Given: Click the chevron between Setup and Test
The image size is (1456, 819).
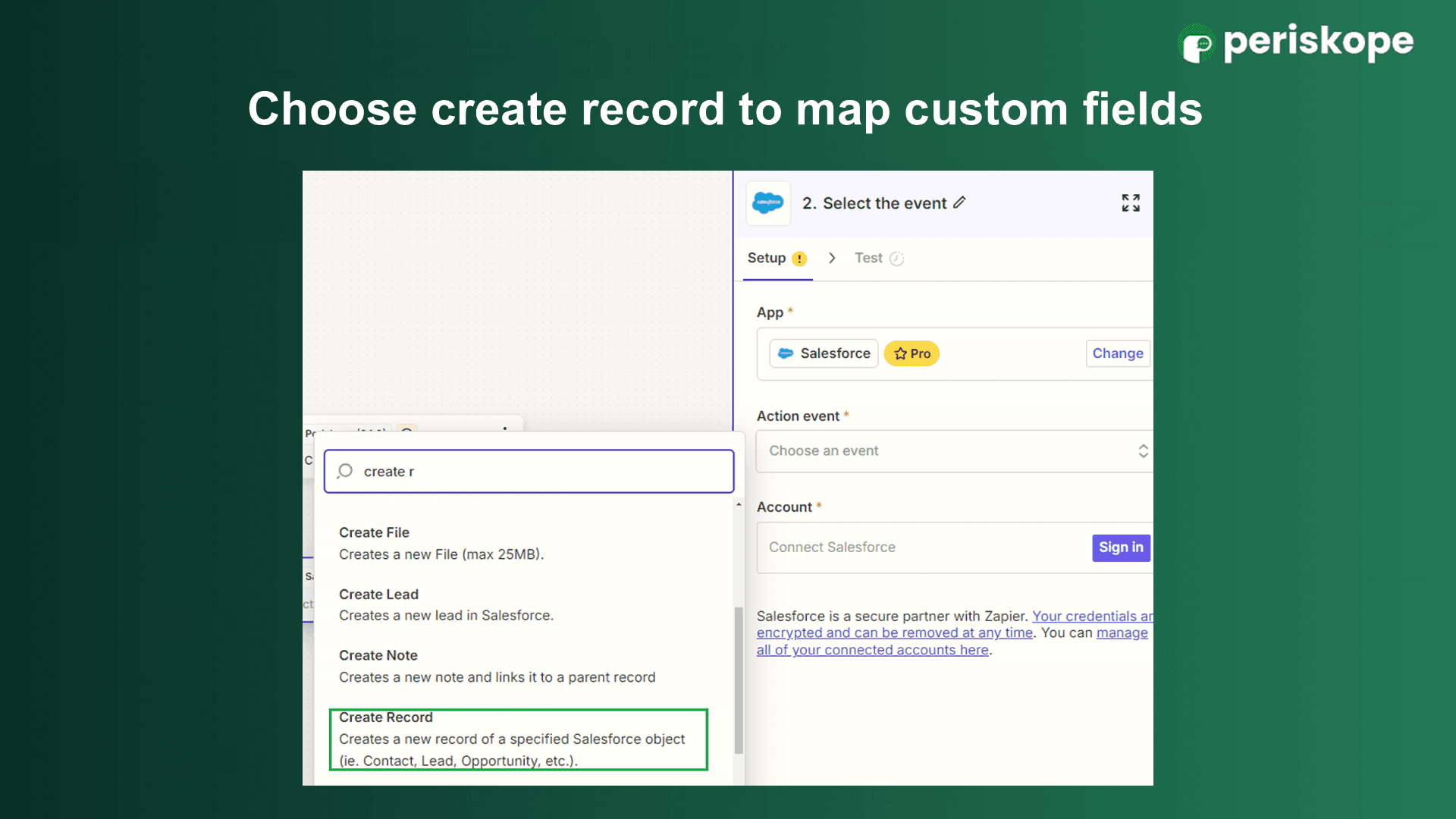Looking at the screenshot, I should 832,259.
